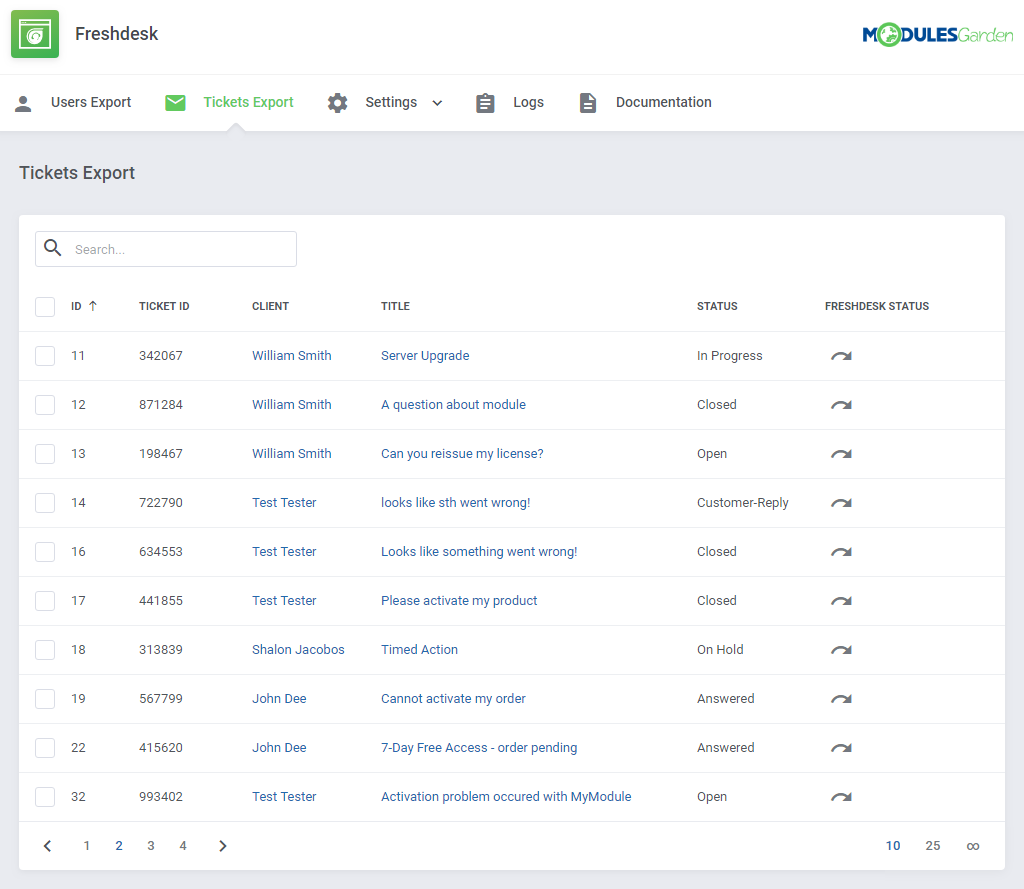Open 'Can you reissue my license?' ticket
Image resolution: width=1024 pixels, height=889 pixels.
point(462,454)
